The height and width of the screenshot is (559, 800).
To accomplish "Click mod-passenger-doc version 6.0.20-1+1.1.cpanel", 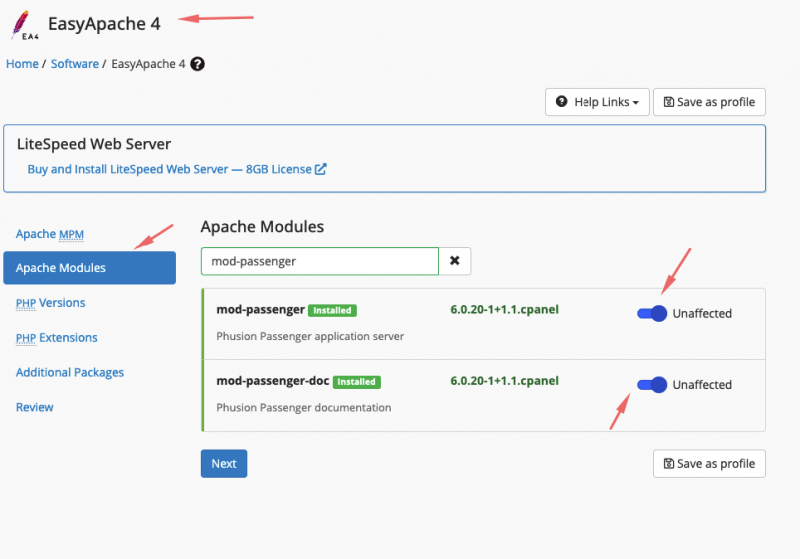I will [504, 381].
